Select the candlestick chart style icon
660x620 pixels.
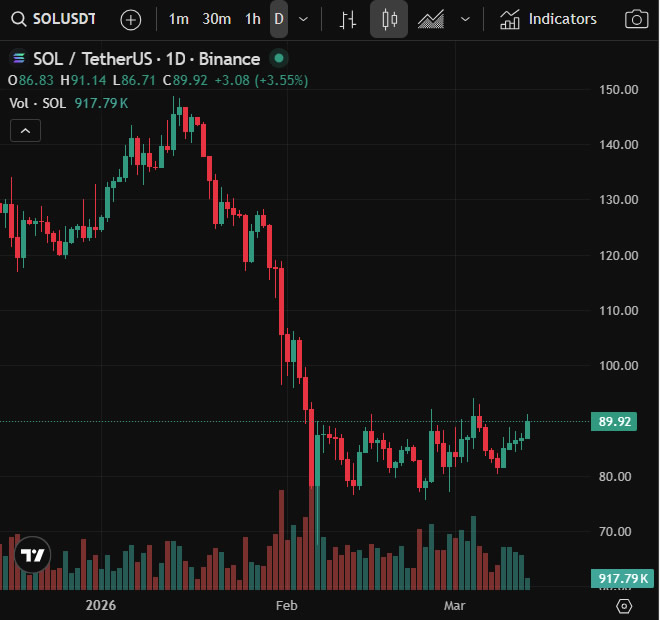pyautogui.click(x=389, y=19)
